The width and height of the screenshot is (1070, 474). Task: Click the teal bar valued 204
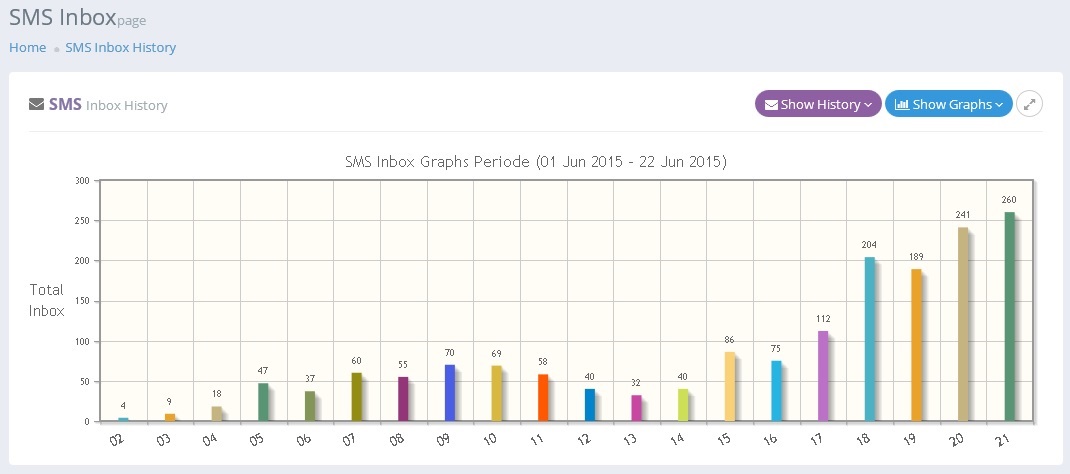[x=869, y=339]
